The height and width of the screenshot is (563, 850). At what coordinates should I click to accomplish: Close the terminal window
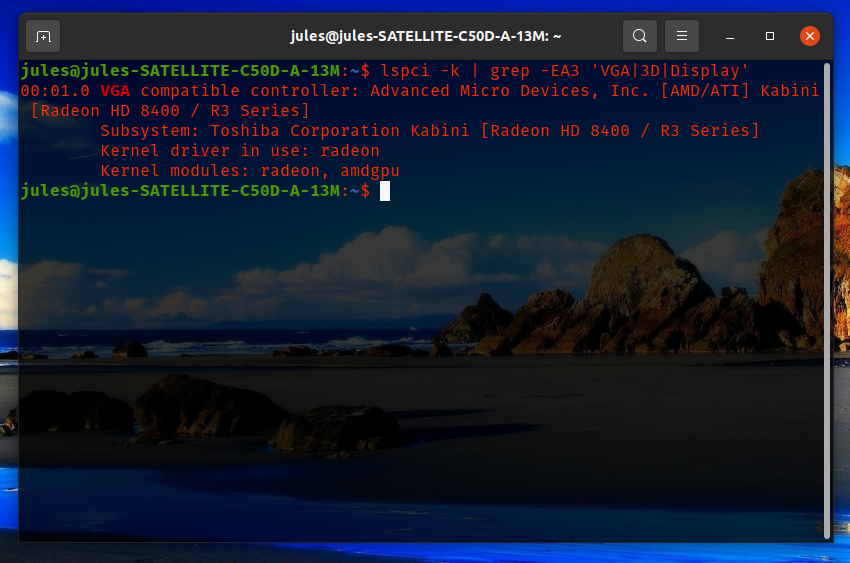(x=809, y=36)
